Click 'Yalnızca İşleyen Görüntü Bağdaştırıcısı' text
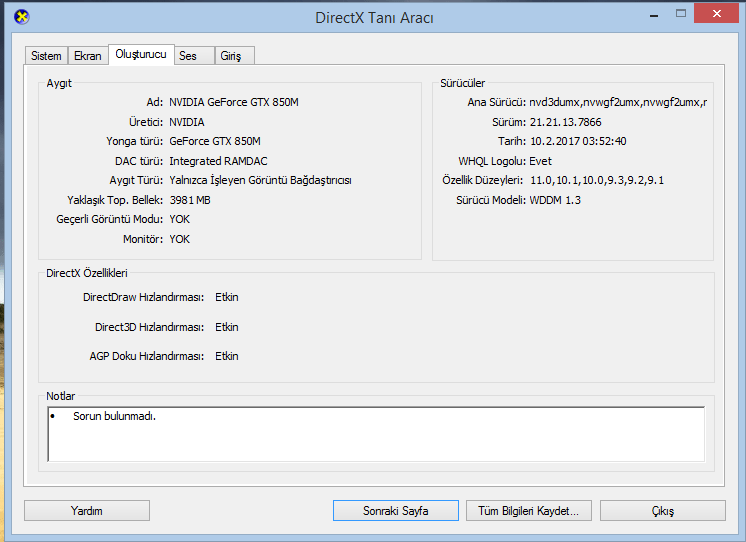Screen dimensions: 746x542 pyautogui.click(x=260, y=180)
